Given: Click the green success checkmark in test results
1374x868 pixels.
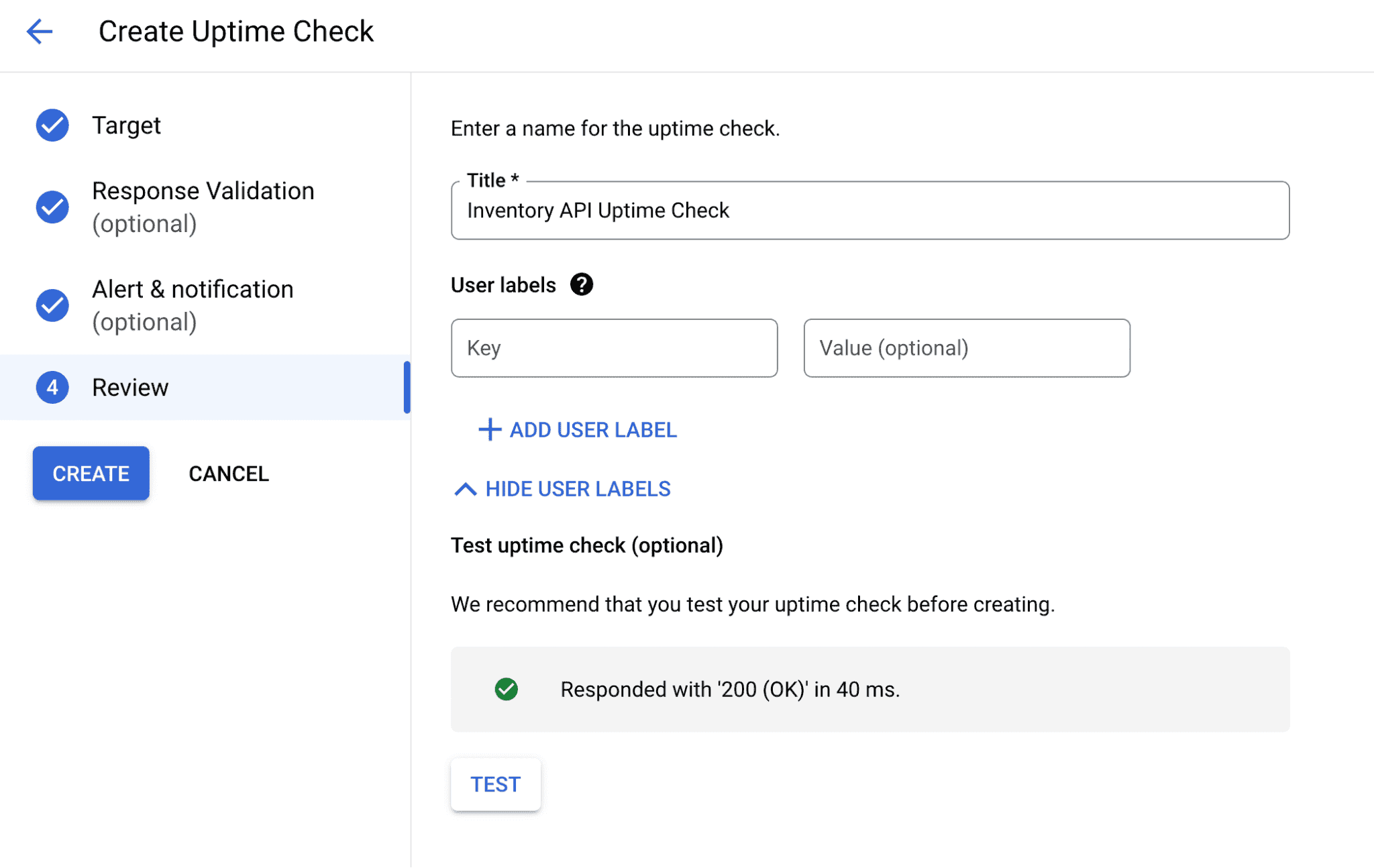Looking at the screenshot, I should point(508,689).
